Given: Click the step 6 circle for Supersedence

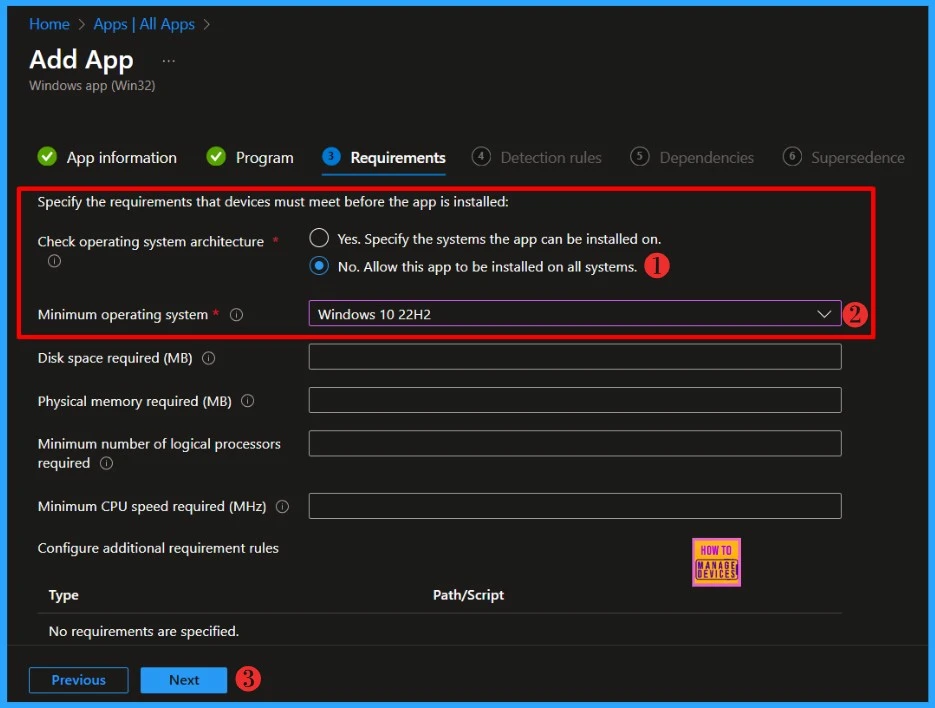Looking at the screenshot, I should pyautogui.click(x=792, y=156).
